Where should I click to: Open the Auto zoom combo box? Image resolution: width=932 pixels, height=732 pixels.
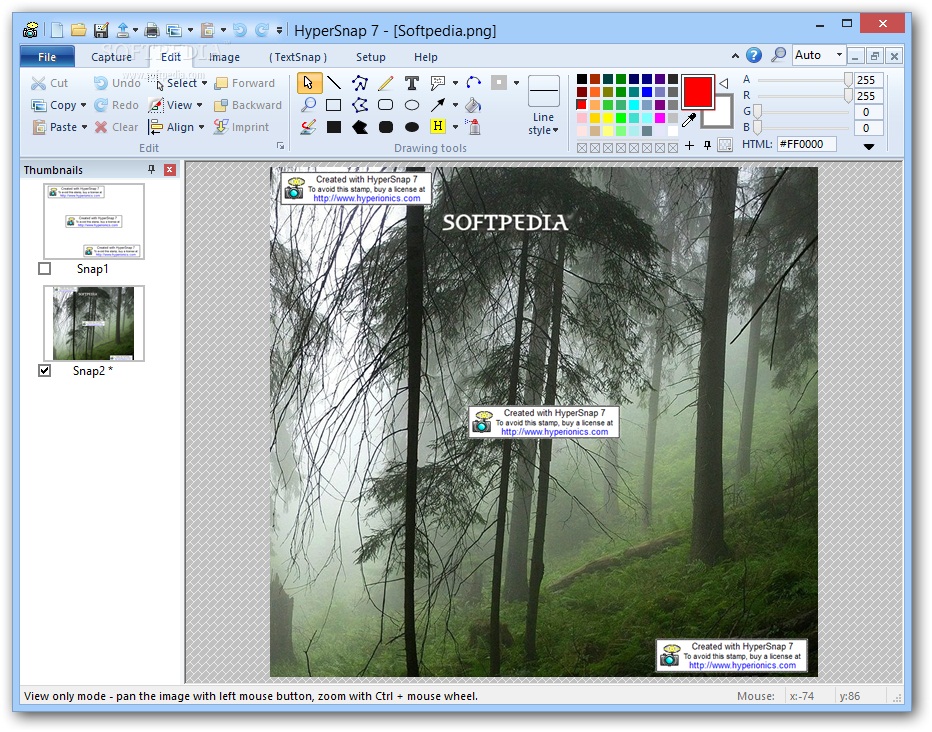pyautogui.click(x=819, y=55)
